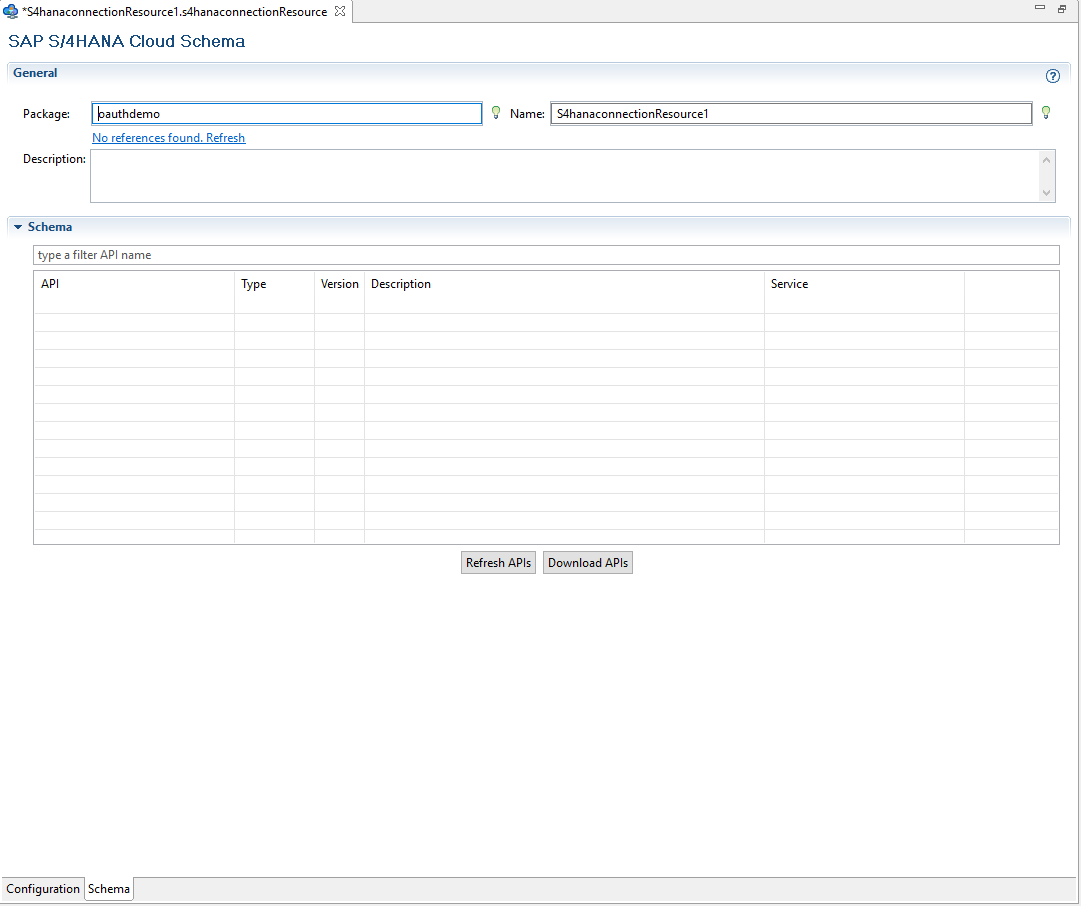The image size is (1081, 906).
Task: Sort by the Version column header
Action: (x=339, y=284)
